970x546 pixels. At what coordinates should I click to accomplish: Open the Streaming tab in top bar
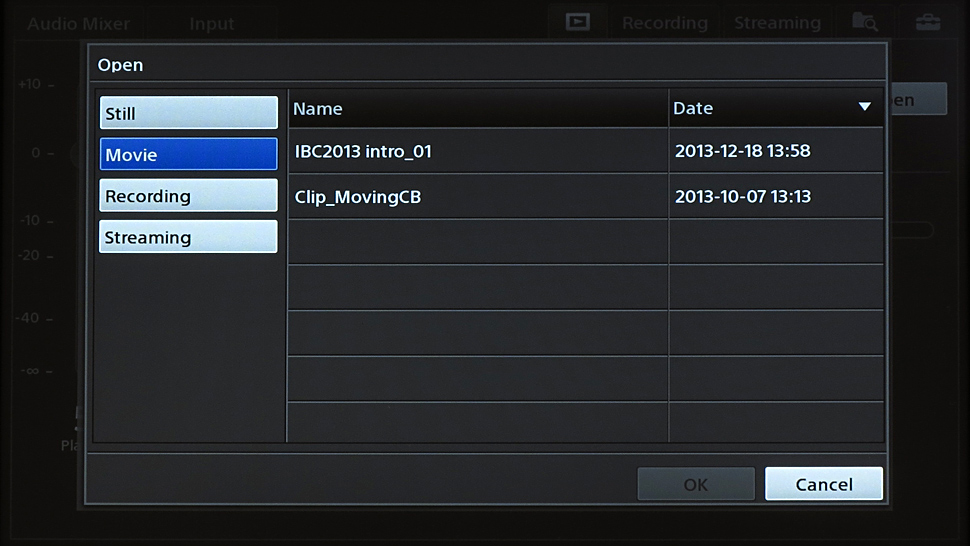coord(777,23)
